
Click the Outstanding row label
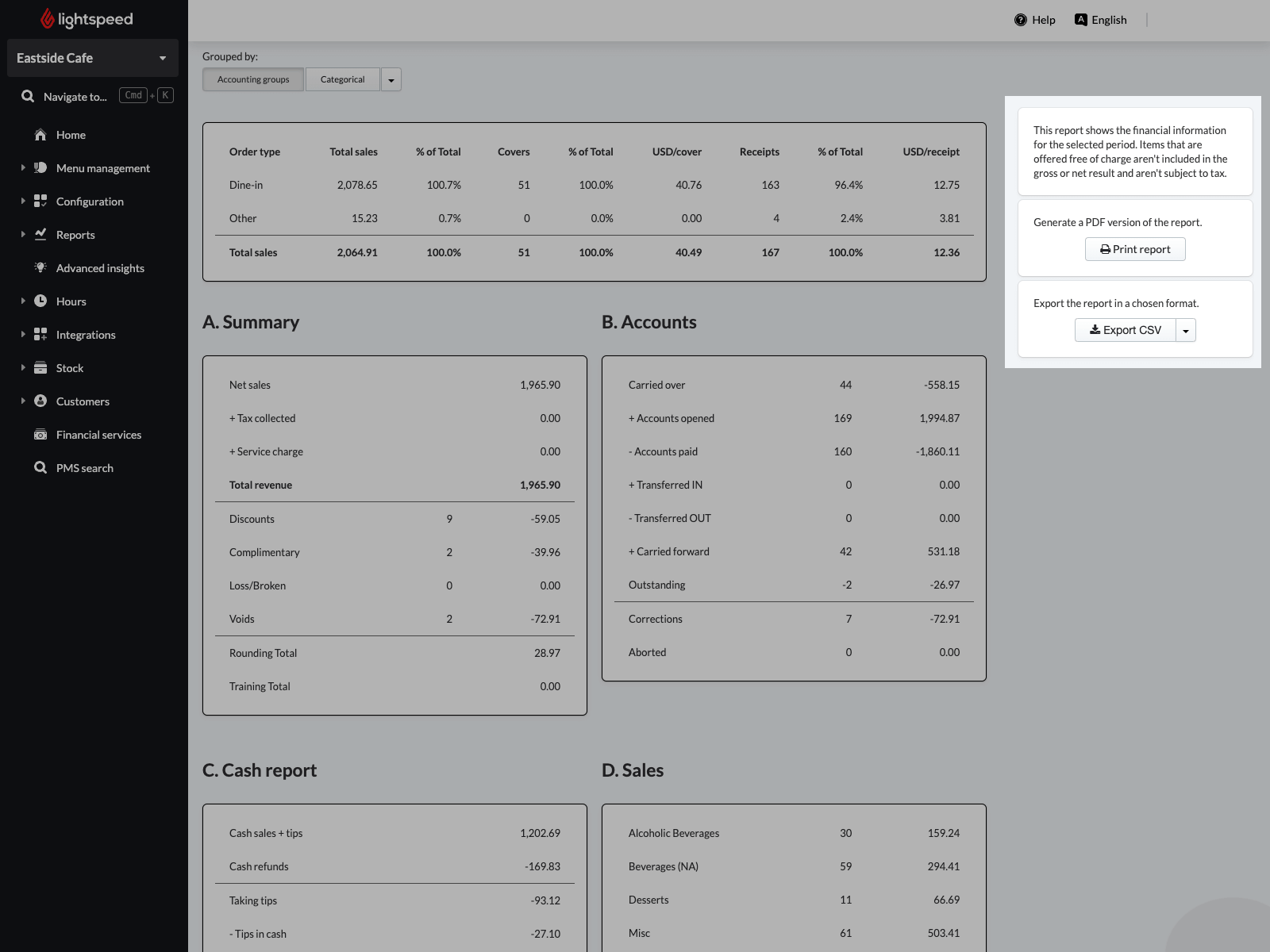[x=656, y=585]
